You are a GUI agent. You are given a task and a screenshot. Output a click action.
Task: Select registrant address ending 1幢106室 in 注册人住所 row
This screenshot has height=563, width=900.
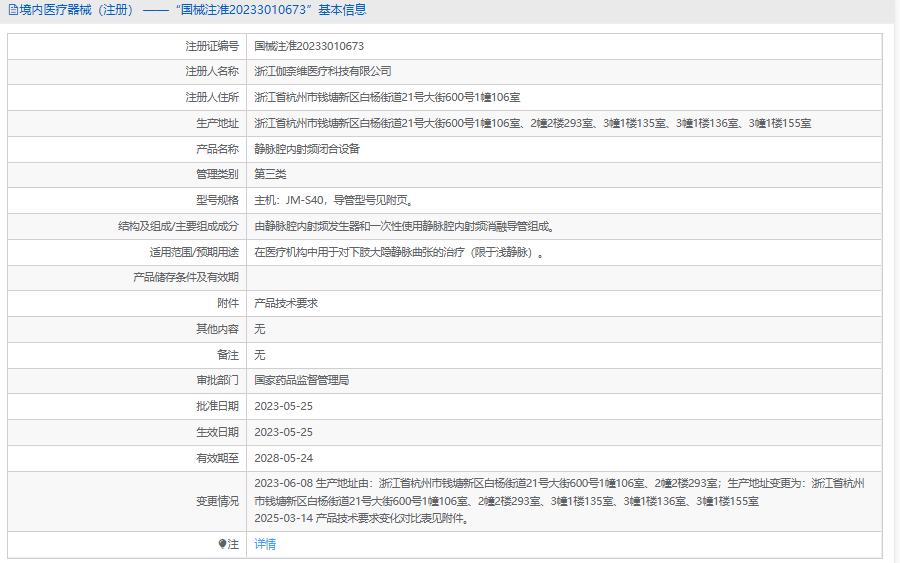387,97
